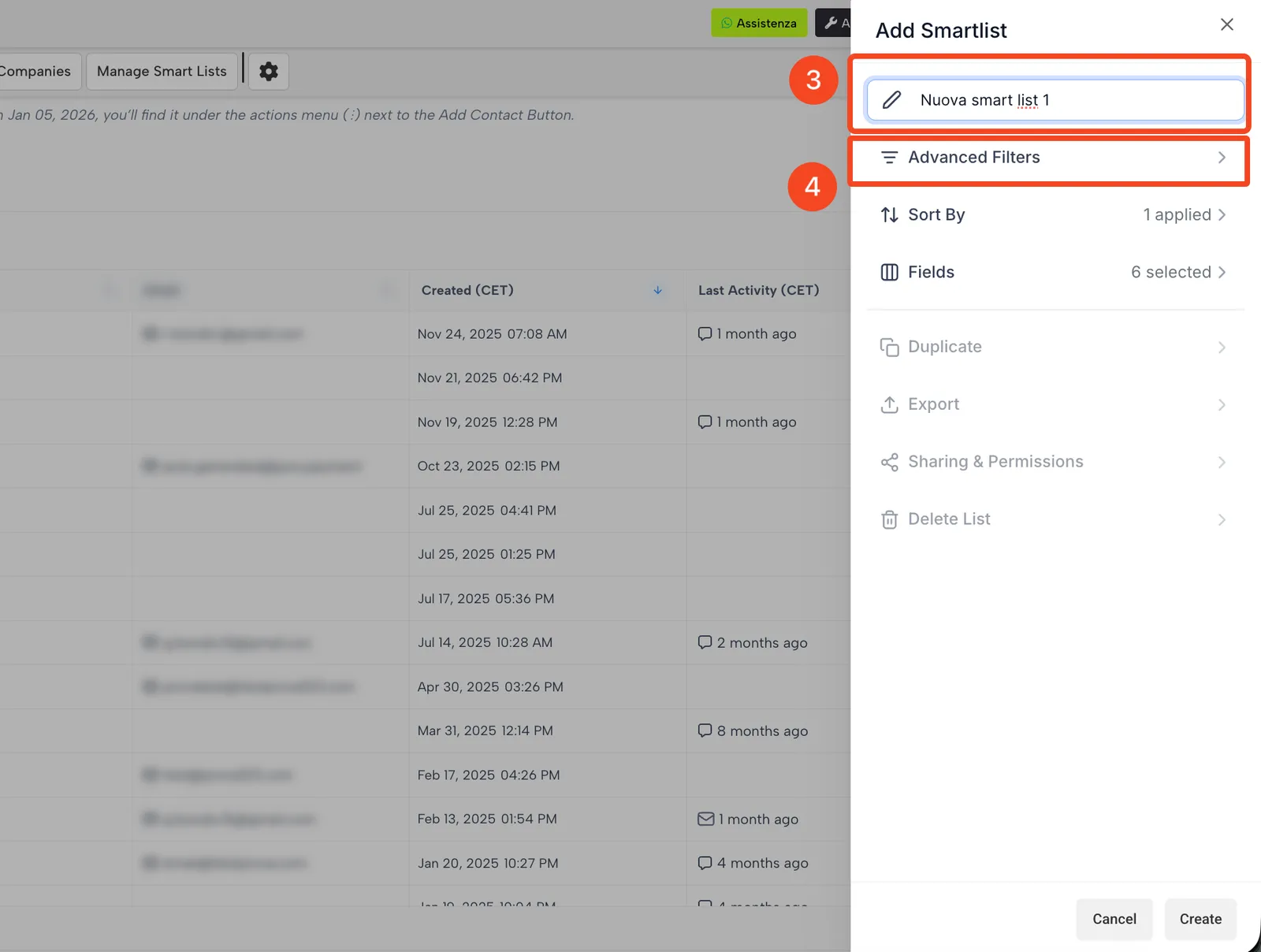
Task: Click the Created column sort arrow
Action: click(x=657, y=291)
